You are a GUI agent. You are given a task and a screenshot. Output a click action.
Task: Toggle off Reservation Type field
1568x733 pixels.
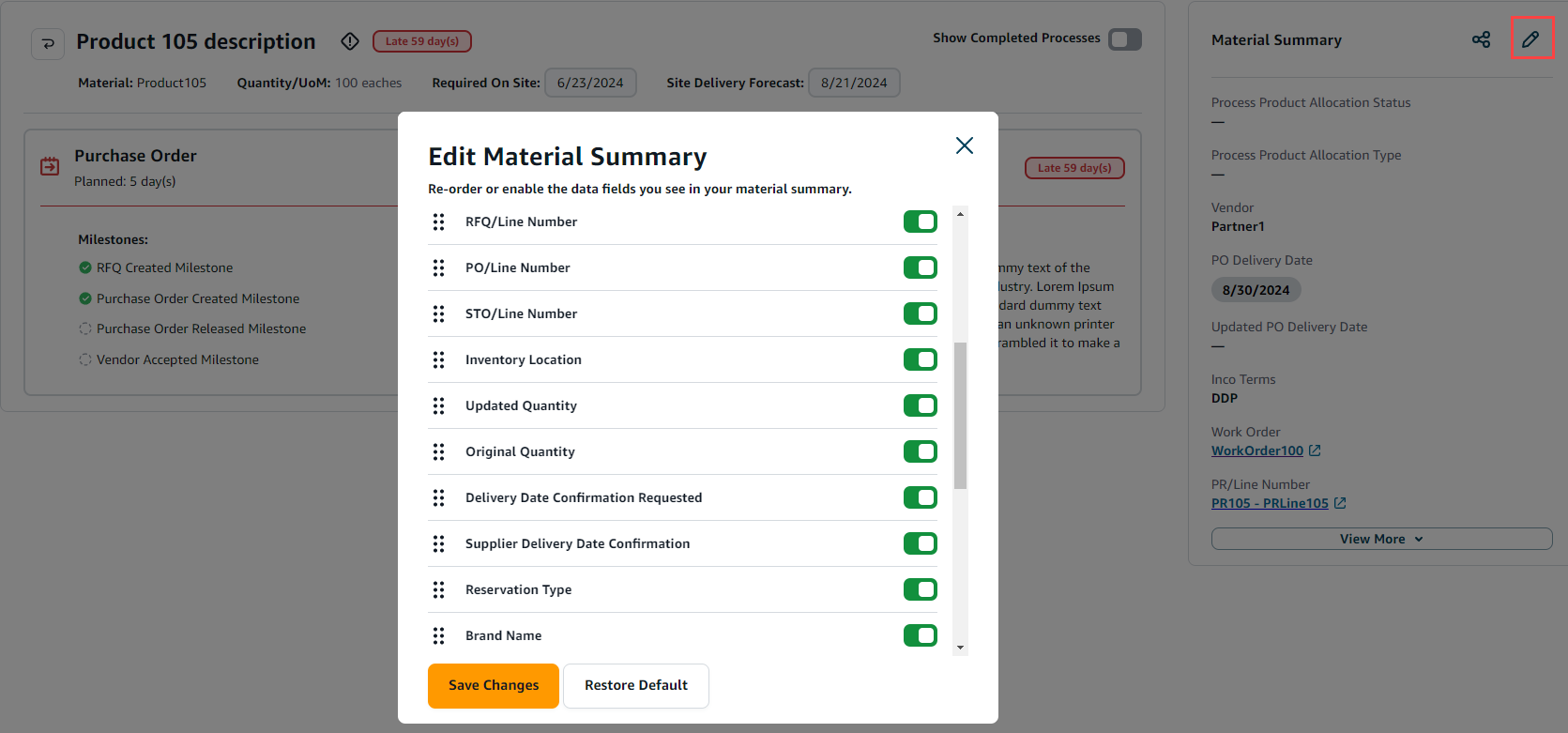pyautogui.click(x=920, y=589)
